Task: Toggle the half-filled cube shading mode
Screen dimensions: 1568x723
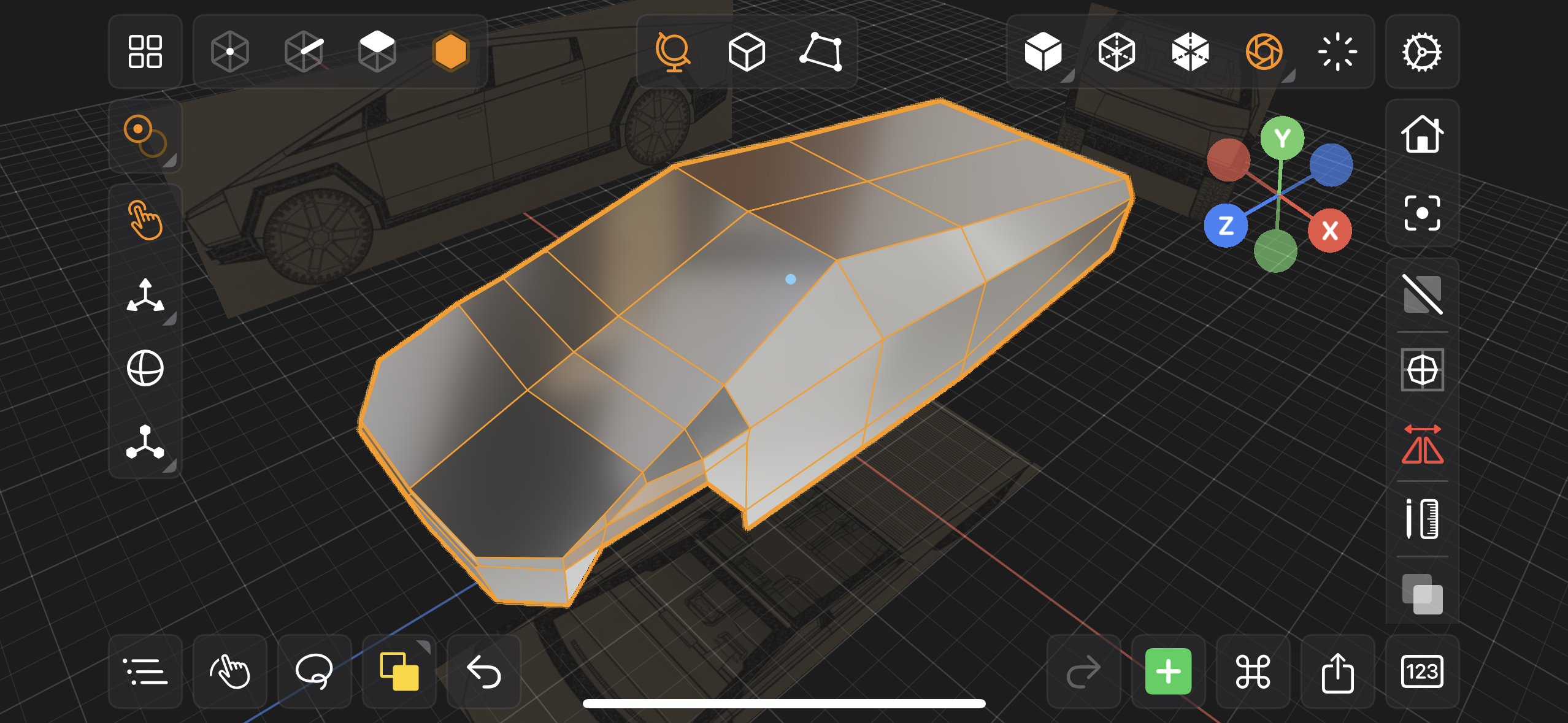Action: tap(1190, 52)
